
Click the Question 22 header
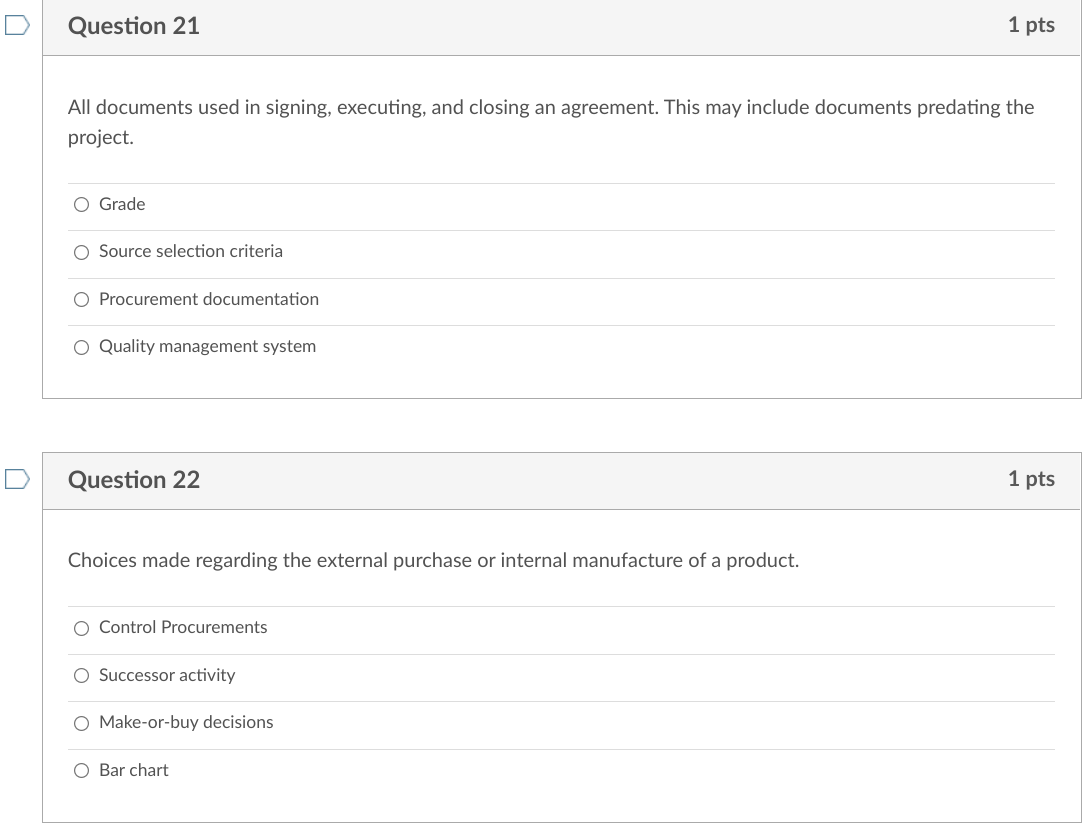coord(133,480)
